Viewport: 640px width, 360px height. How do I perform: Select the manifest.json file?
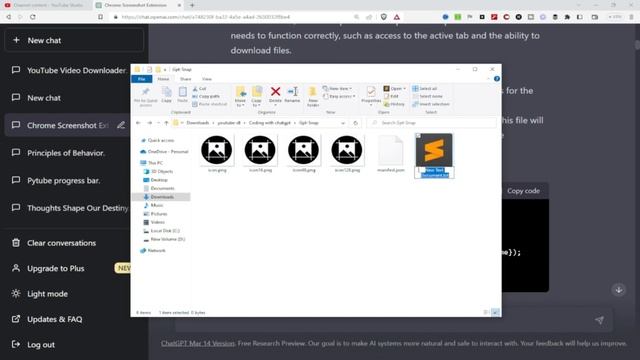pos(391,153)
